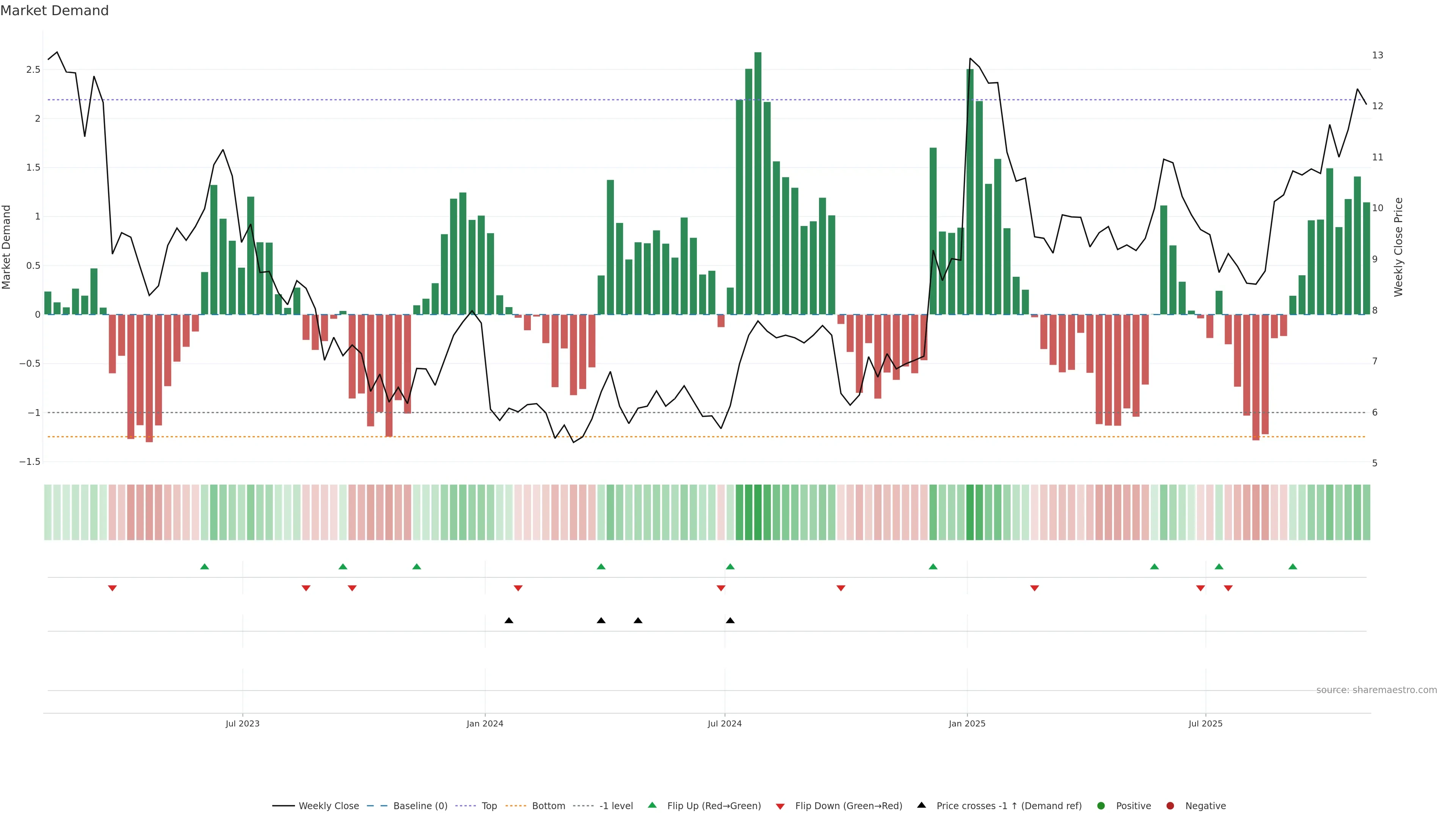Click red Flip Down triangle in legend
1456x819 pixels.
781,806
